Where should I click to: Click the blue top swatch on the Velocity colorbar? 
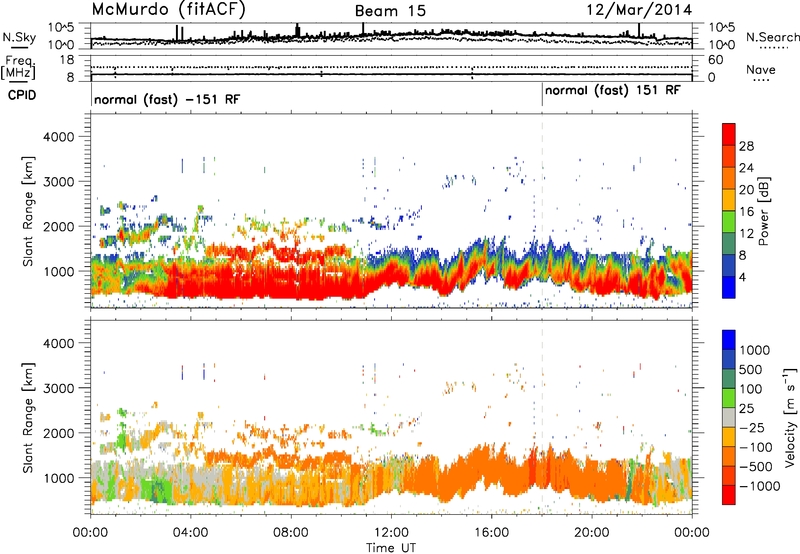pyautogui.click(x=729, y=340)
